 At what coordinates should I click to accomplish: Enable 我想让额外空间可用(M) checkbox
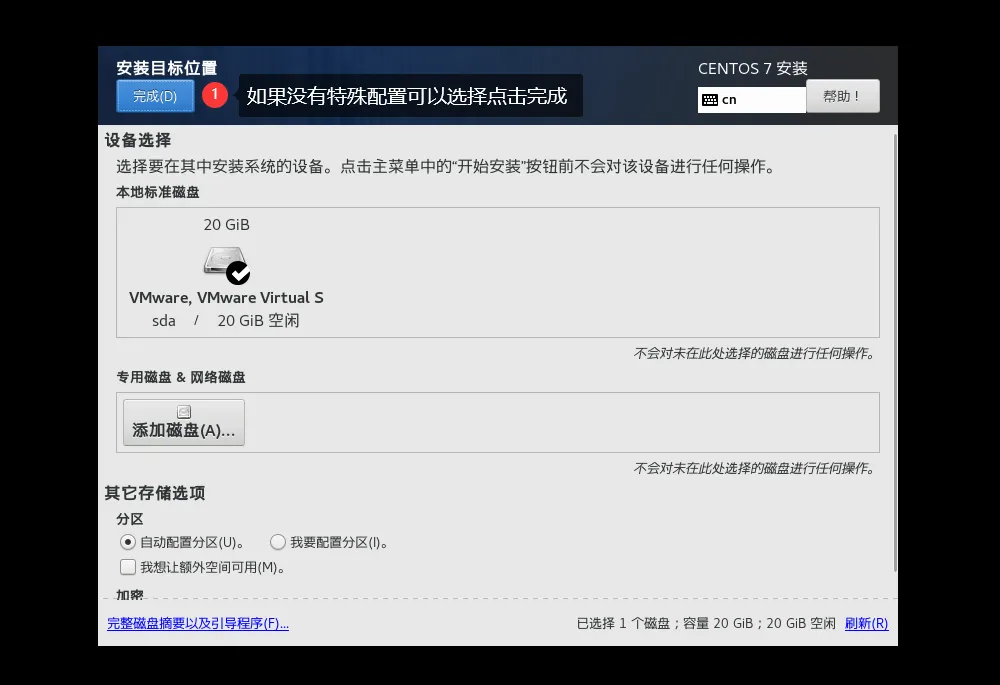(x=128, y=567)
